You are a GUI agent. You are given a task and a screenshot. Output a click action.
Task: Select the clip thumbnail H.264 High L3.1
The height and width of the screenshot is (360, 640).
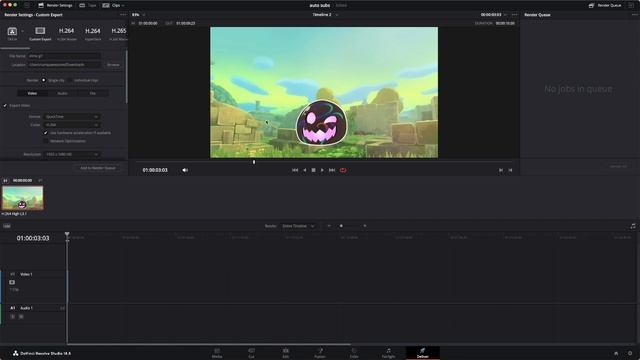tap(22, 198)
